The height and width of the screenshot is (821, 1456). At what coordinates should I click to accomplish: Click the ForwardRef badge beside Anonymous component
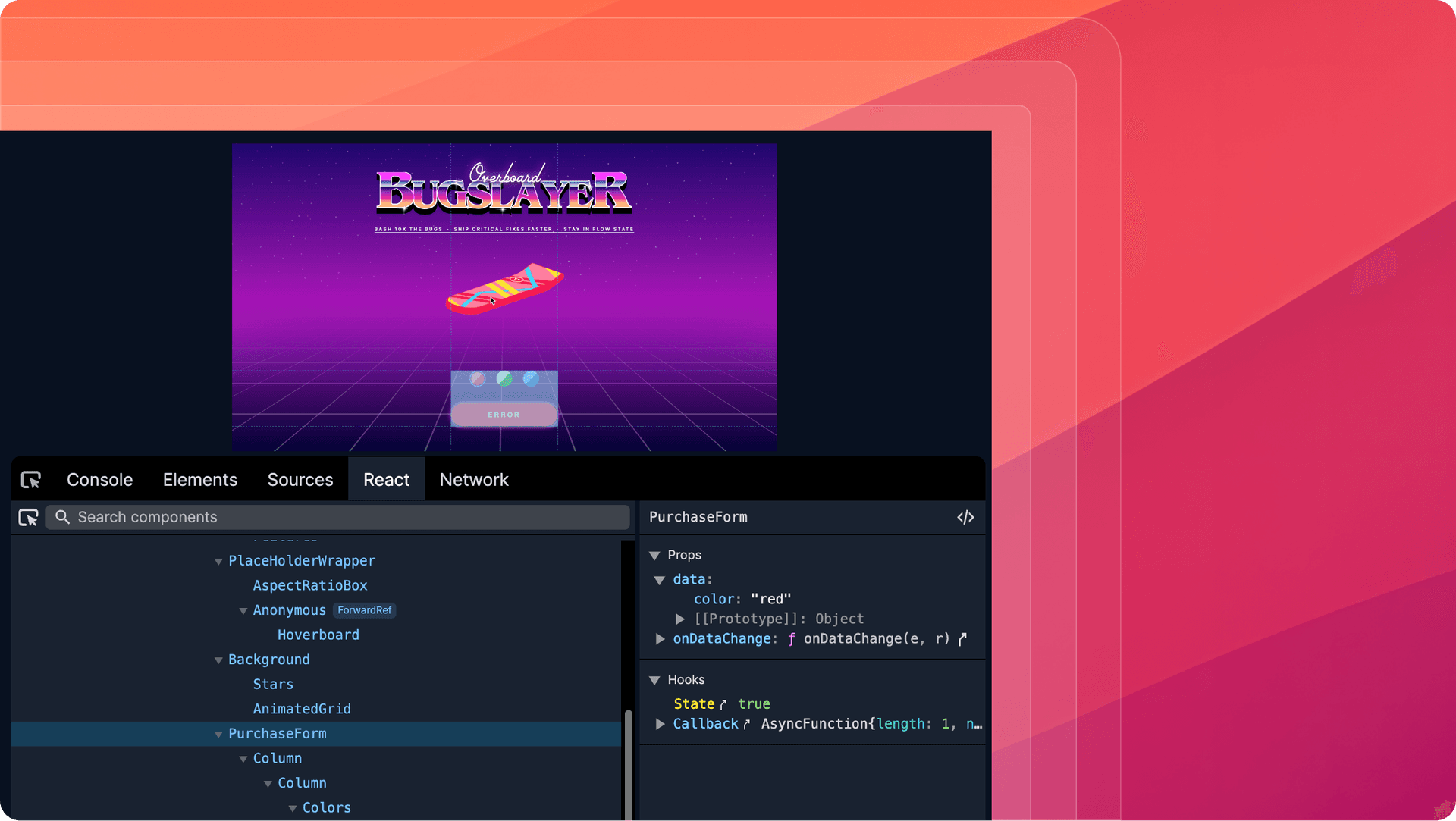(x=364, y=610)
